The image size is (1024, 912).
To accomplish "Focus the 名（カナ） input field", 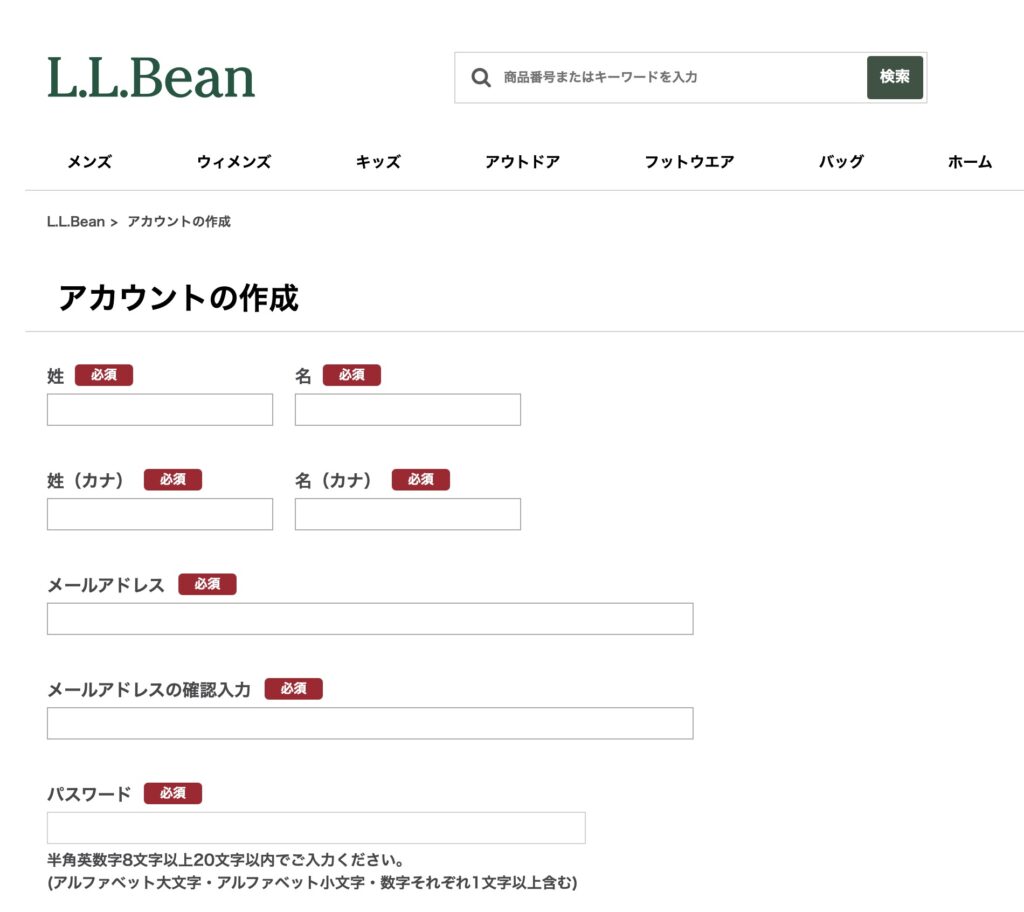I will point(407,514).
